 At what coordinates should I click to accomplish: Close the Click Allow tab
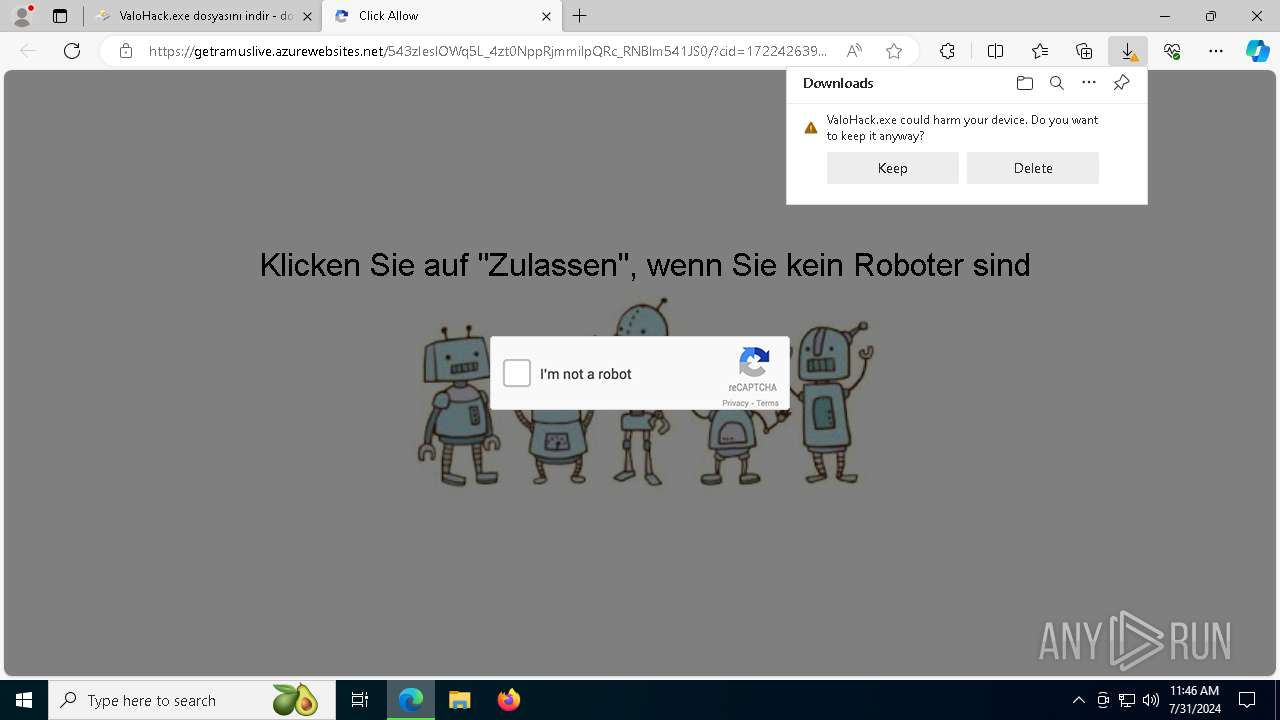click(547, 16)
